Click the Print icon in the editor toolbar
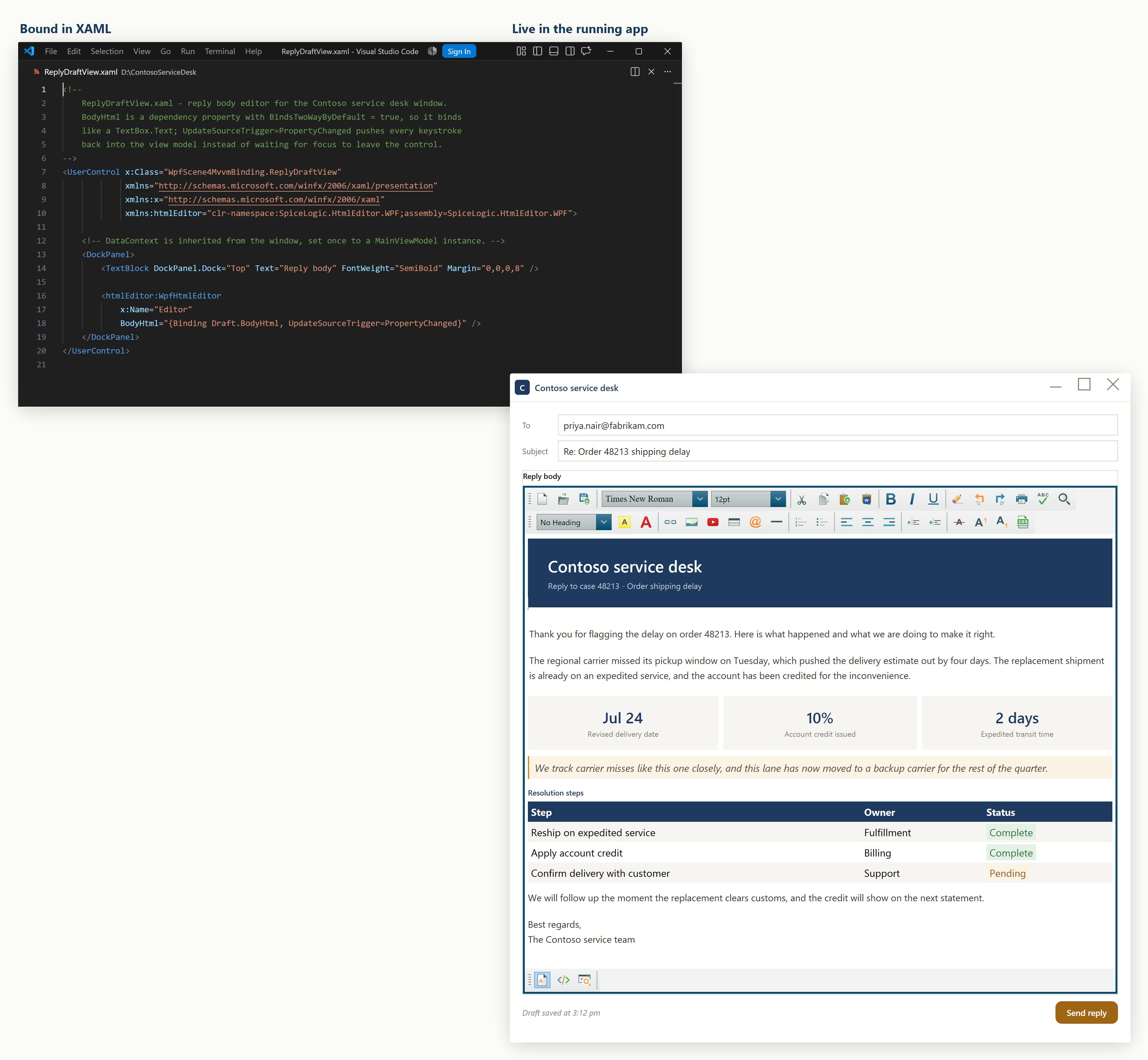This screenshot has width=1148, height=1060. (x=1021, y=499)
